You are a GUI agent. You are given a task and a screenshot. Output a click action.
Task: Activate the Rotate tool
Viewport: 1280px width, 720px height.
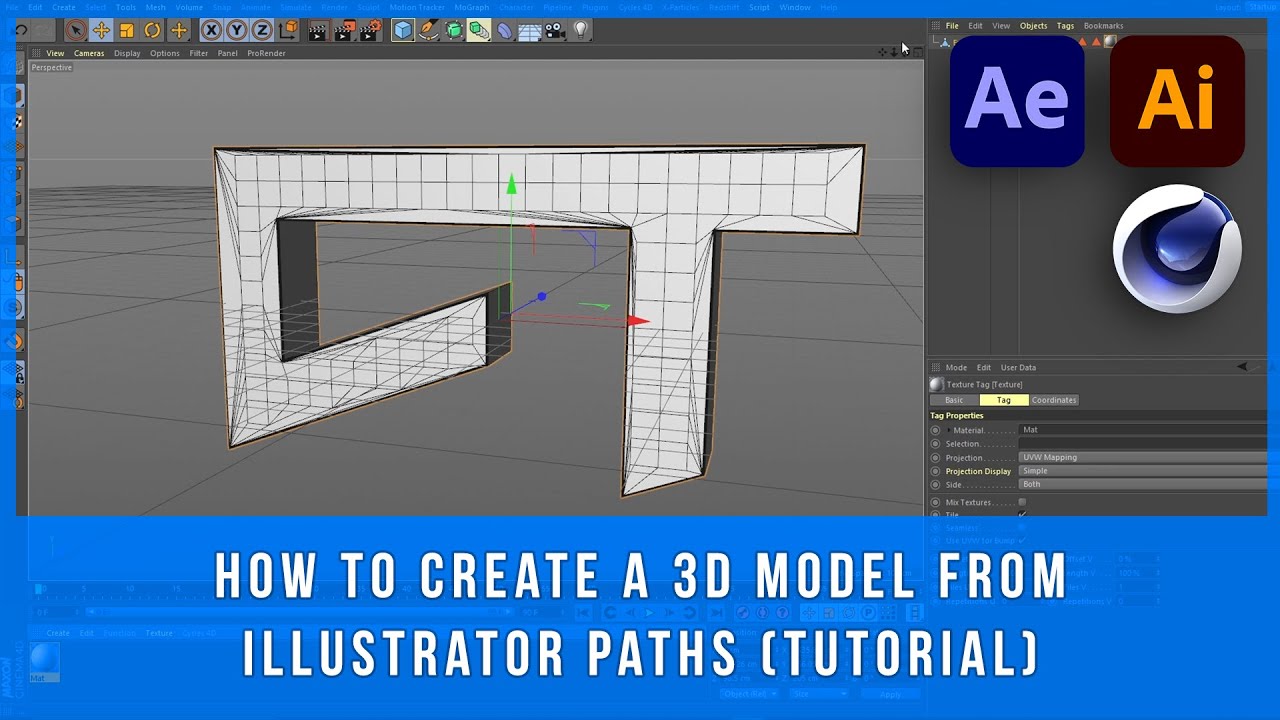point(153,30)
